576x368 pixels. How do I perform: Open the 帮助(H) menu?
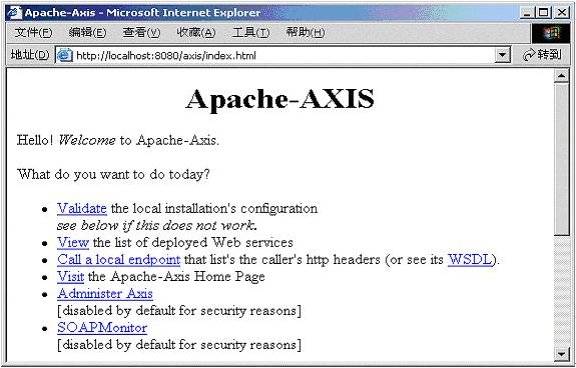coord(305,33)
